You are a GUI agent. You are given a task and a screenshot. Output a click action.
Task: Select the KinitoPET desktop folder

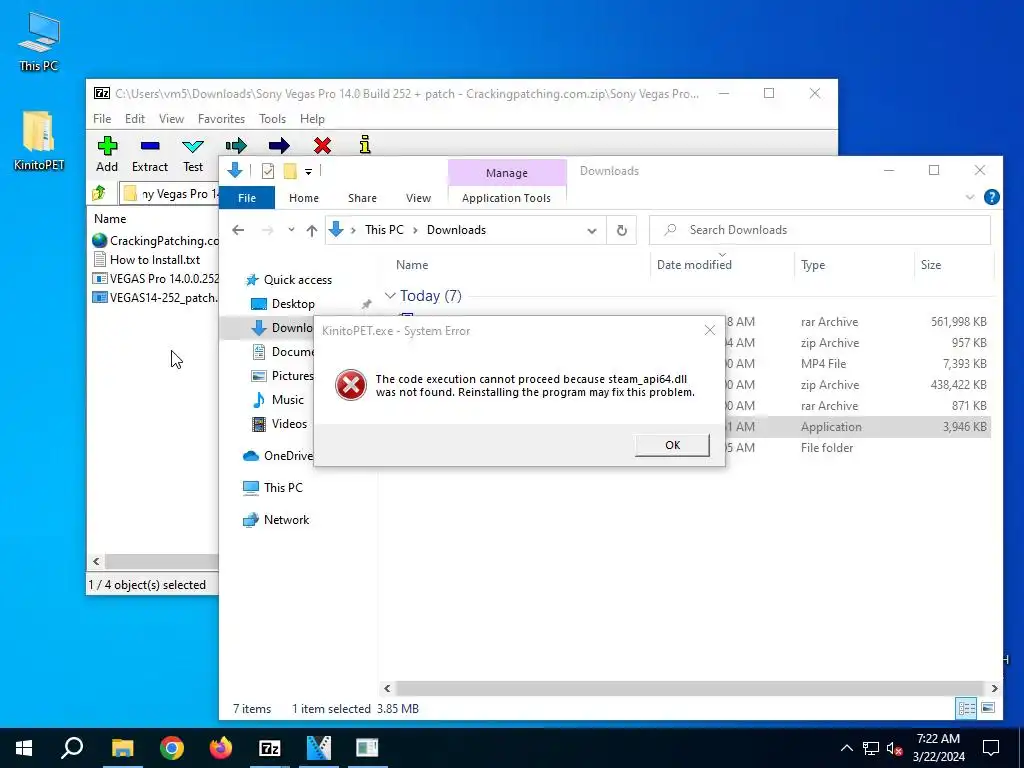pyautogui.click(x=39, y=141)
